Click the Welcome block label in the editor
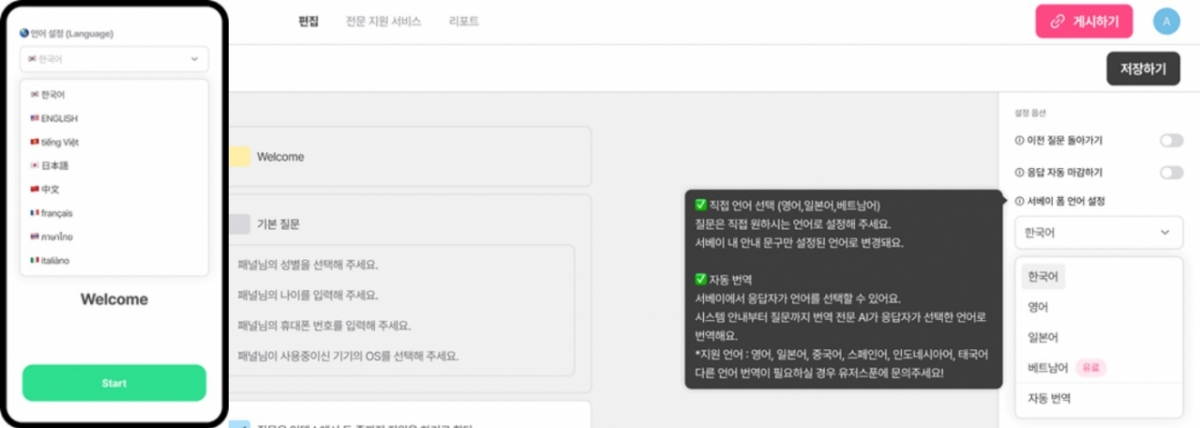Image resolution: width=1200 pixels, height=428 pixels. pyautogui.click(x=280, y=157)
